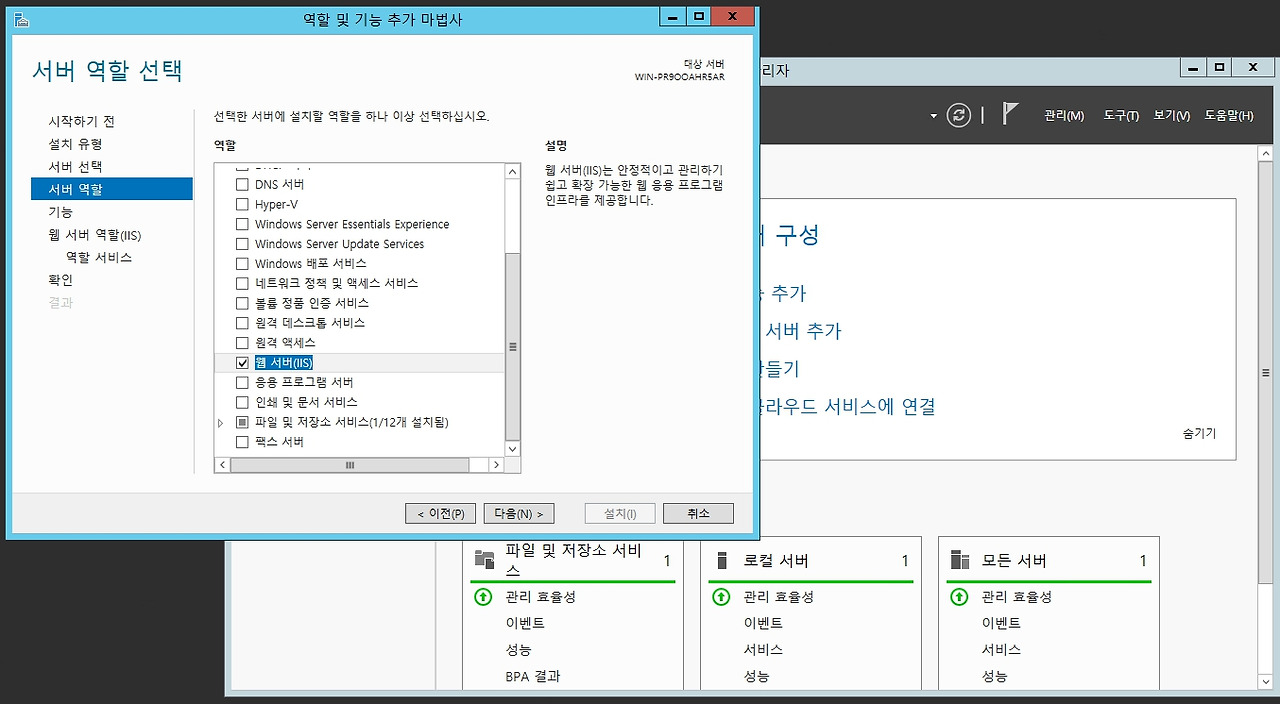Expand the 파일 및 저장소 서비스 tree node
1280x704 pixels.
(221, 423)
